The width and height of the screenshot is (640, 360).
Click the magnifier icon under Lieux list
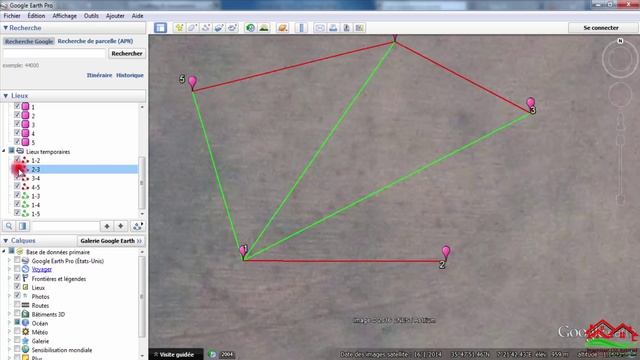[9, 226]
